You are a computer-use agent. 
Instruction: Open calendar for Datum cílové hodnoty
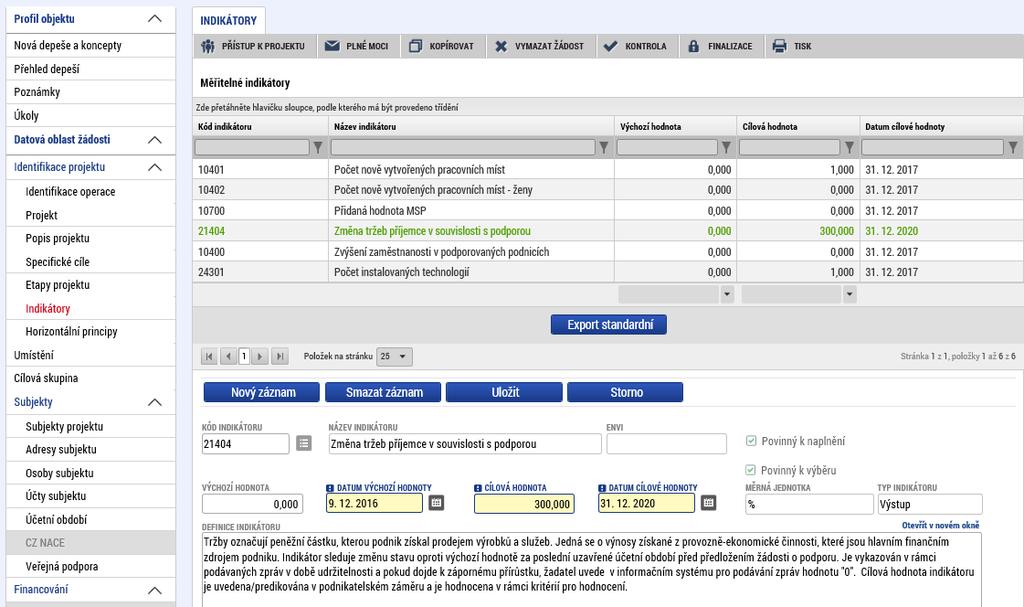pos(709,503)
